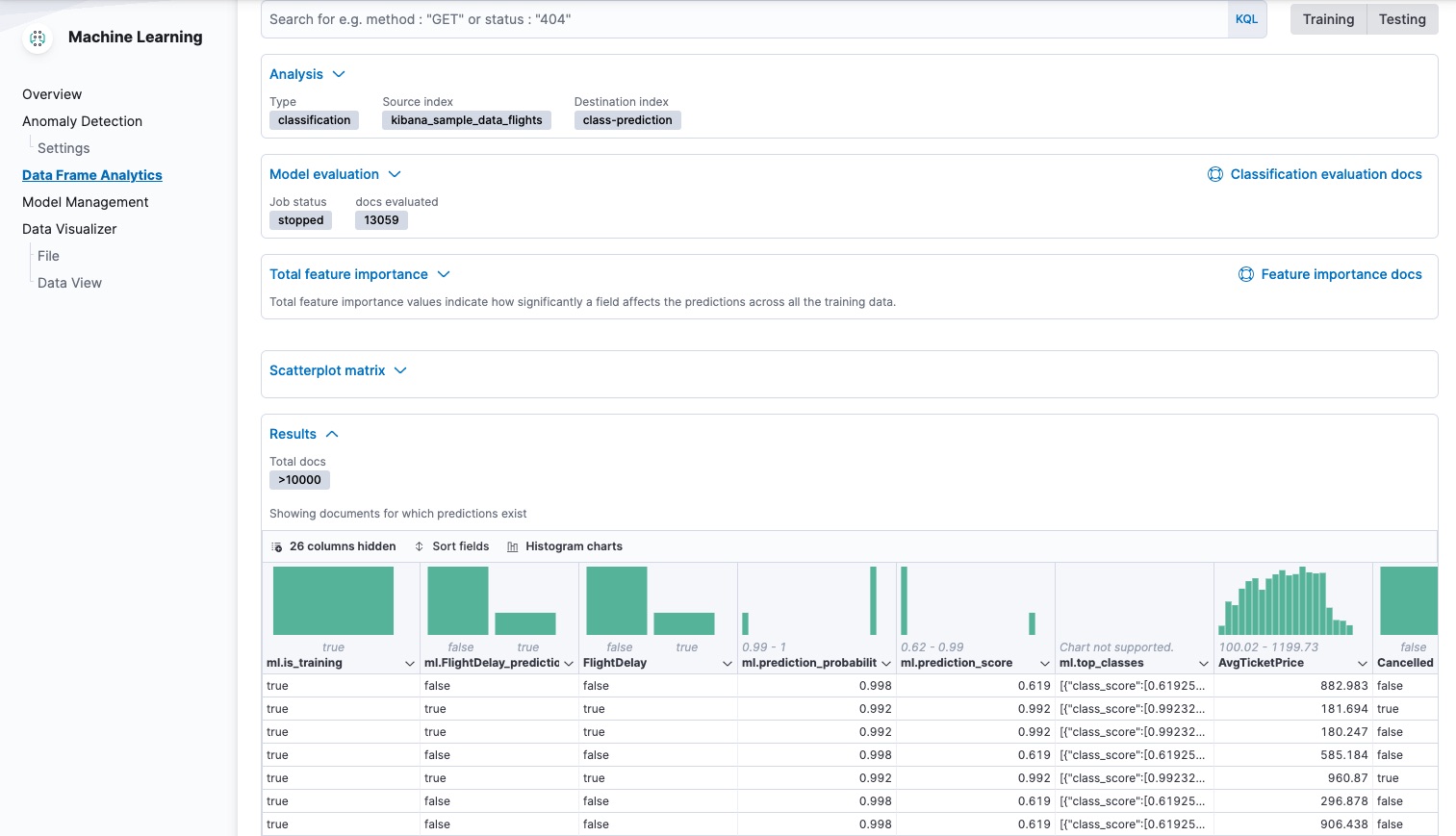1456x836 pixels.
Task: Toggle Histogram charts display for the results table
Action: click(x=574, y=545)
